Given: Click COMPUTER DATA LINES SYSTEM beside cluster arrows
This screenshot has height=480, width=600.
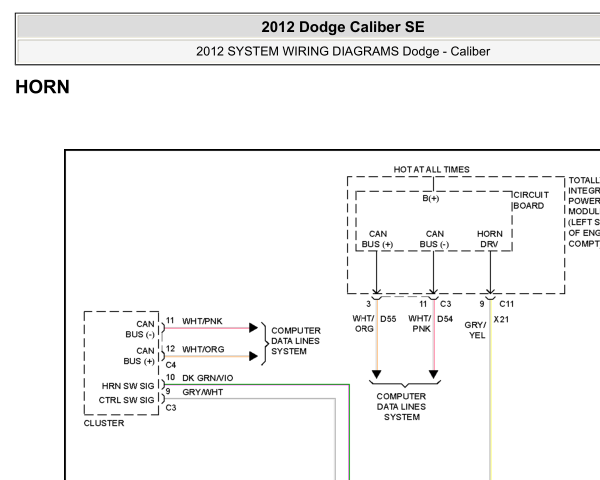Looking at the screenshot, I should pyautogui.click(x=296, y=341).
